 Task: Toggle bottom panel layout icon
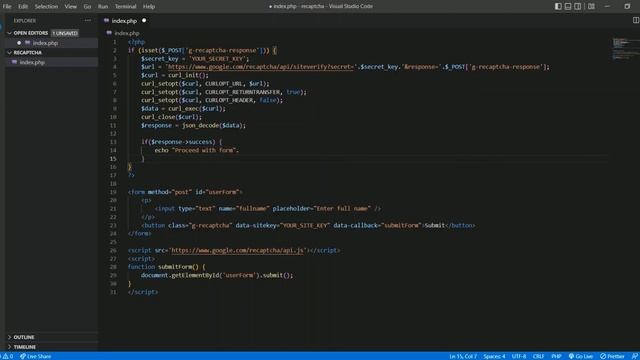tap(568, 7)
